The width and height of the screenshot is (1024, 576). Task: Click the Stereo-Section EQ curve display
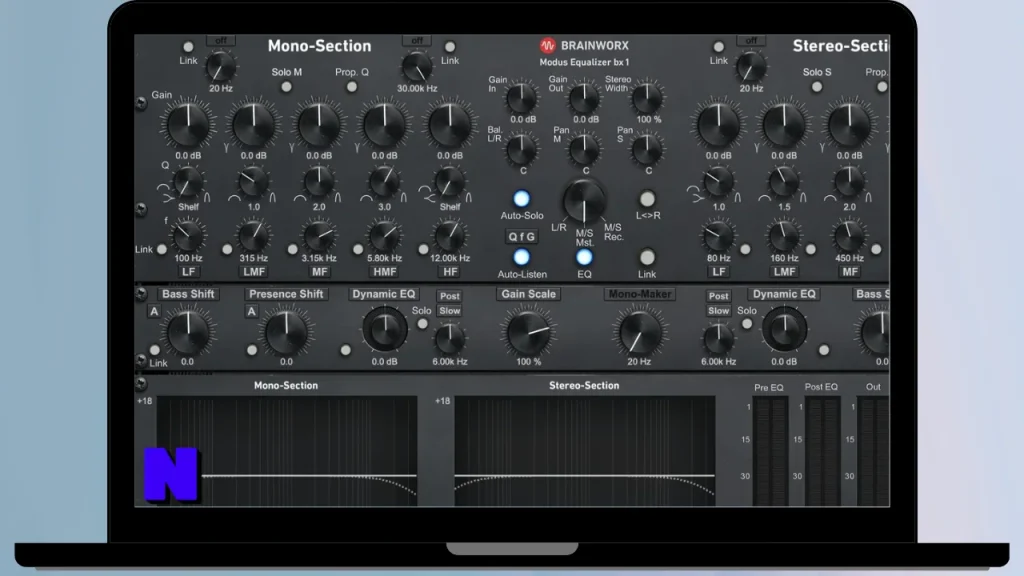click(x=584, y=451)
